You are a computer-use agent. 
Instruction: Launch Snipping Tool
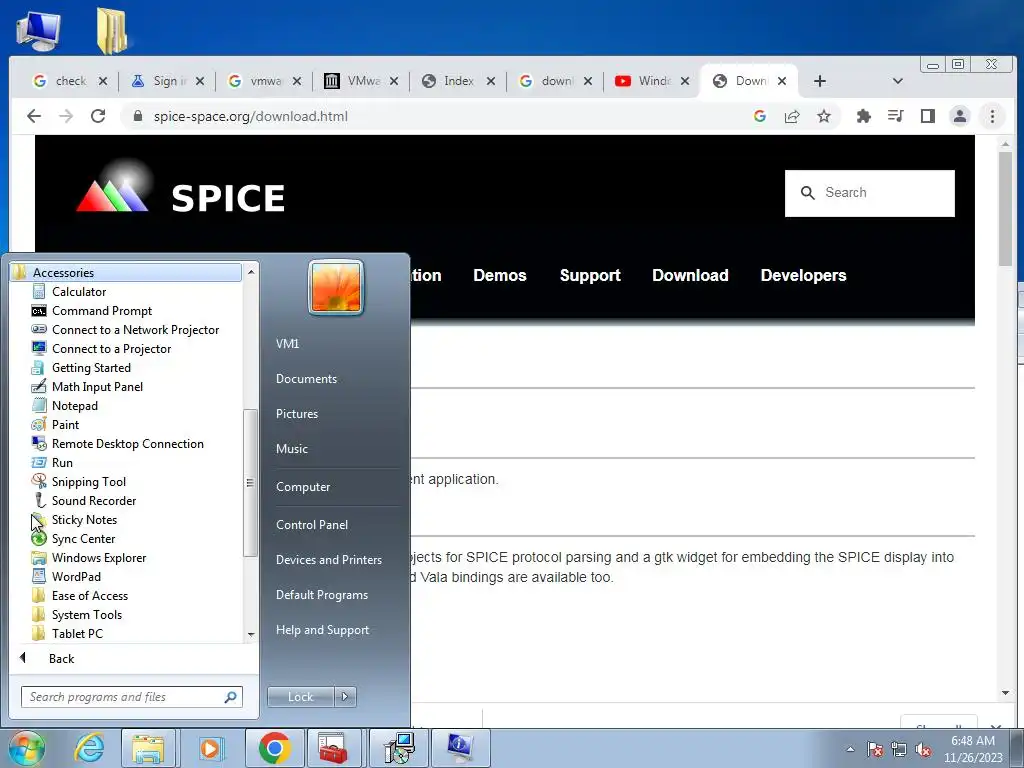[x=88, y=481]
